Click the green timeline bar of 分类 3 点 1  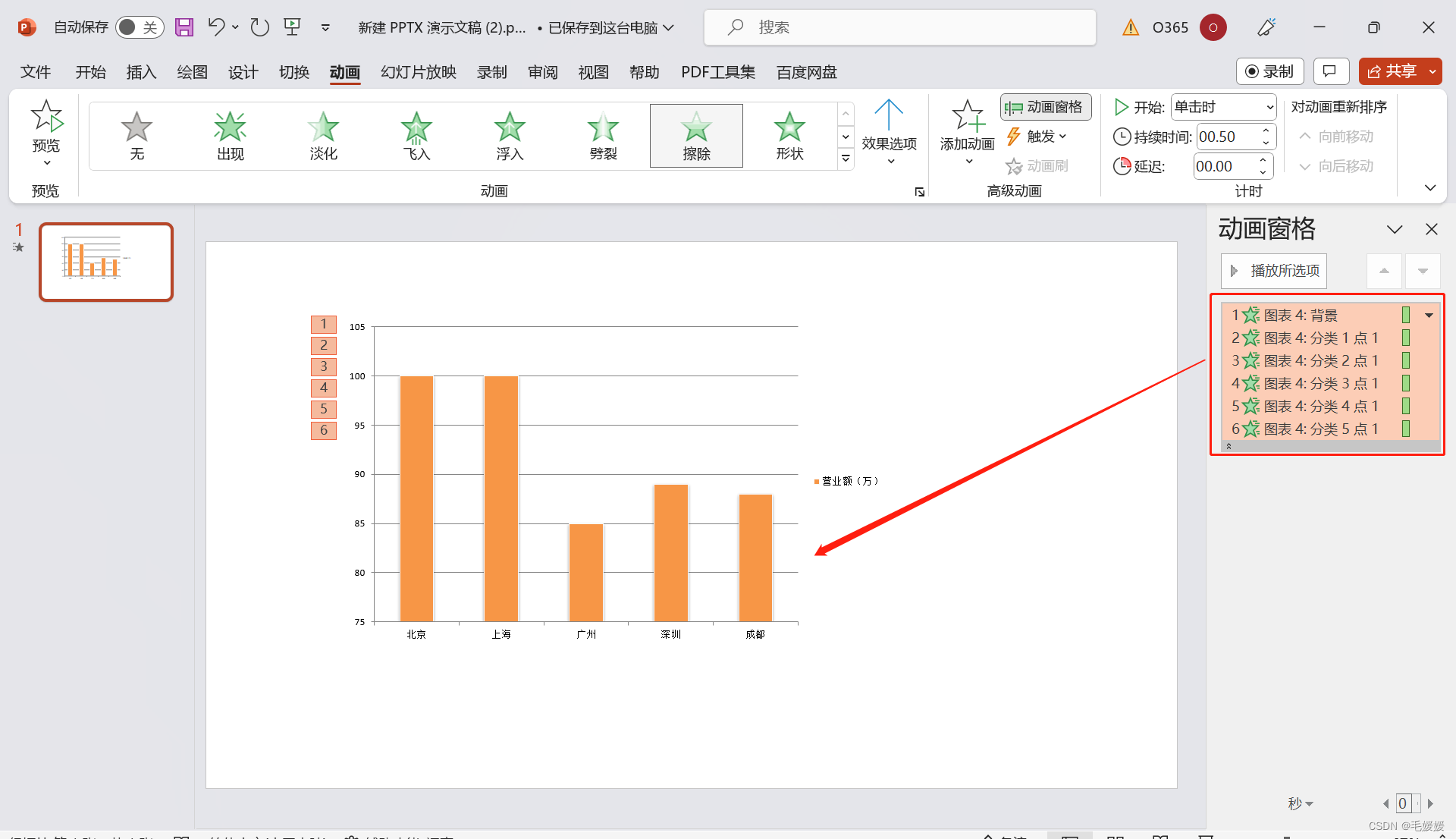[1406, 383]
